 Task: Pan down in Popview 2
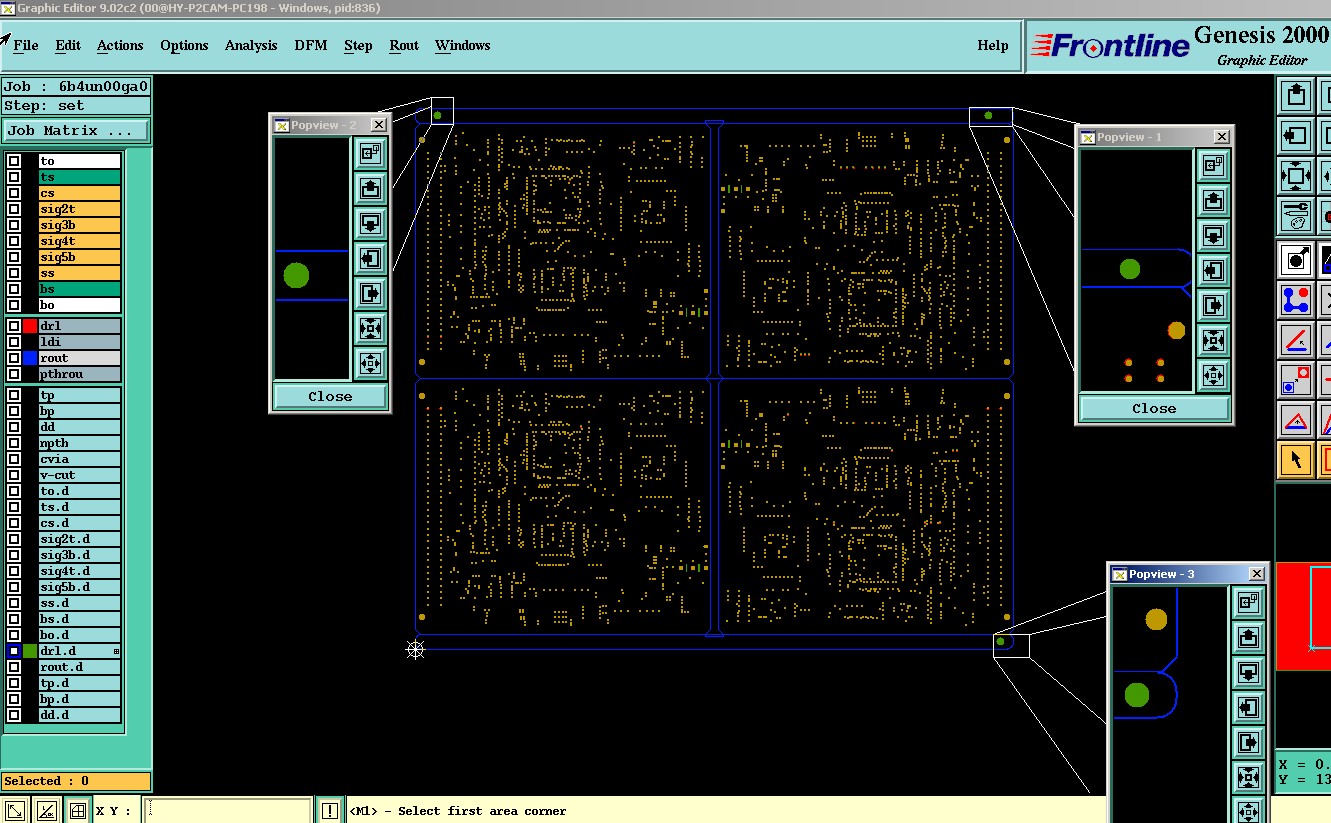370,223
